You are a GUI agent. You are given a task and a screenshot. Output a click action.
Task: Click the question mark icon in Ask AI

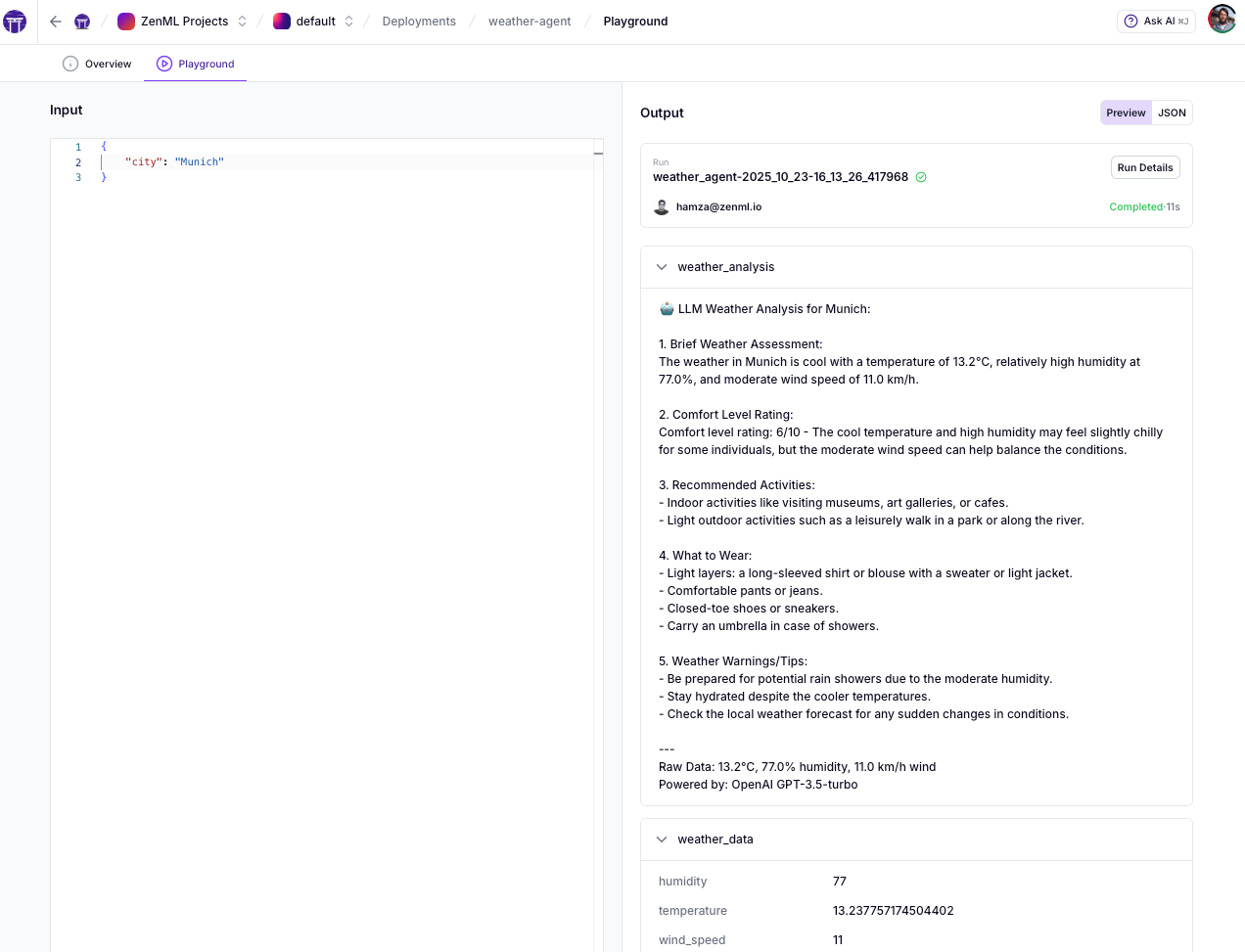pyautogui.click(x=1131, y=21)
